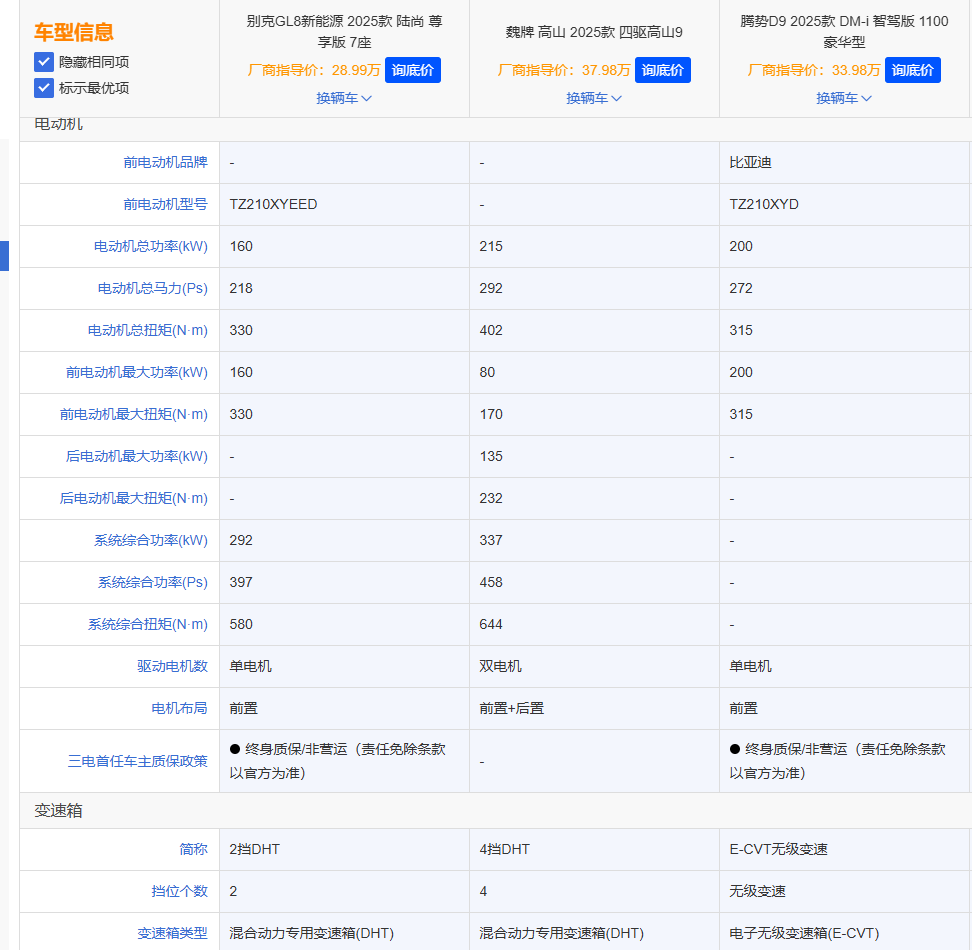
Task: Open the 后电动机最大扭矩(N·m) parameter link
Action: point(133,498)
